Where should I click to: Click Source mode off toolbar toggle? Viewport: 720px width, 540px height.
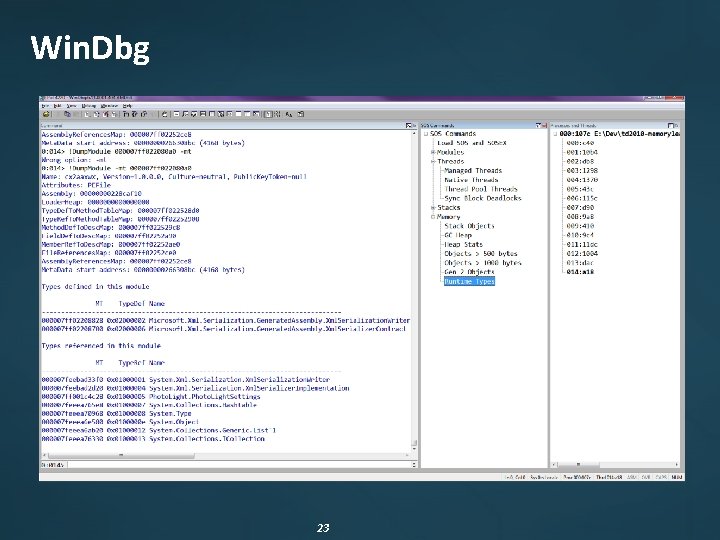(277, 114)
